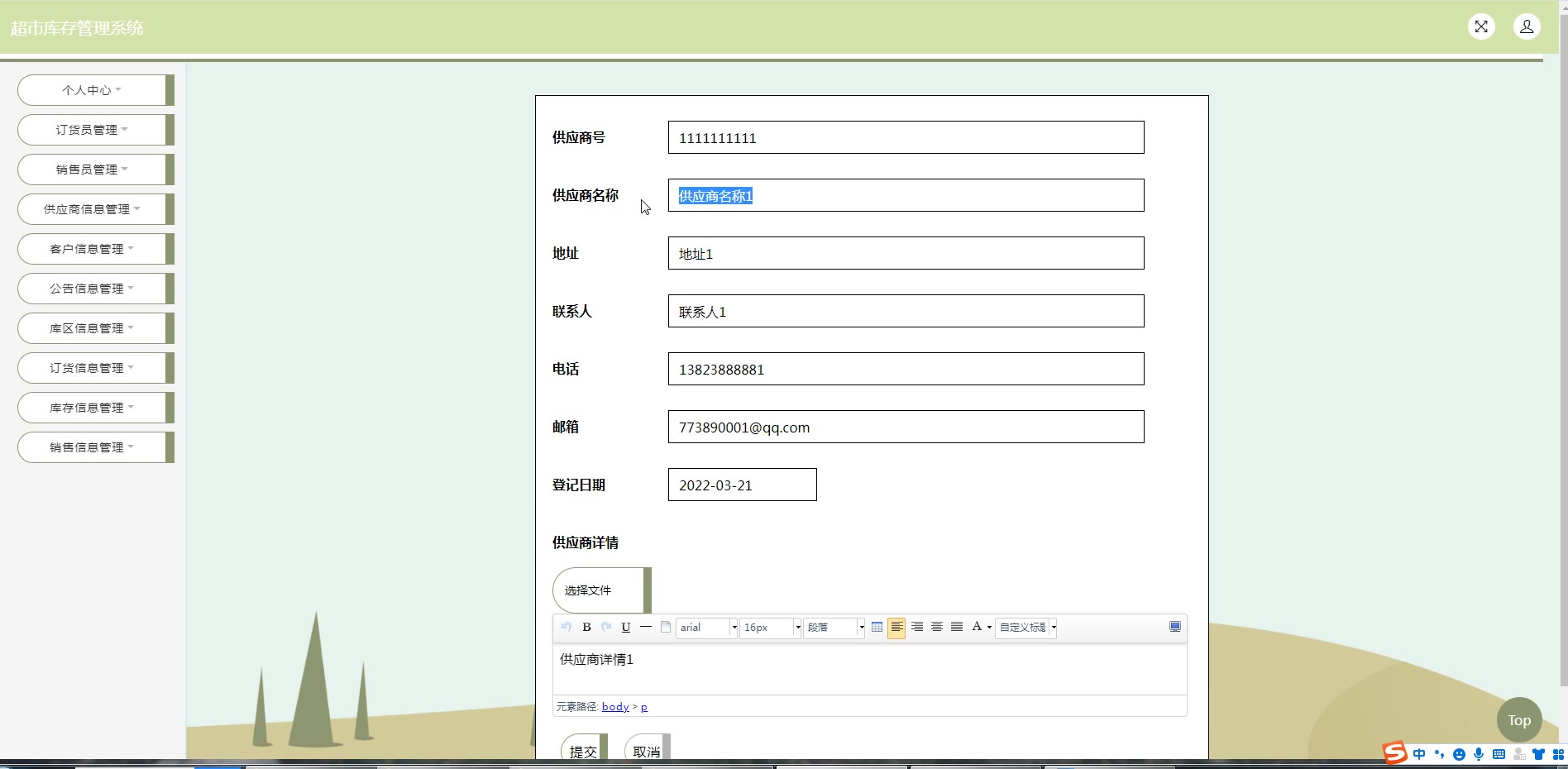
Task: Click the 超市库存管理系统 title text
Action: (77, 28)
